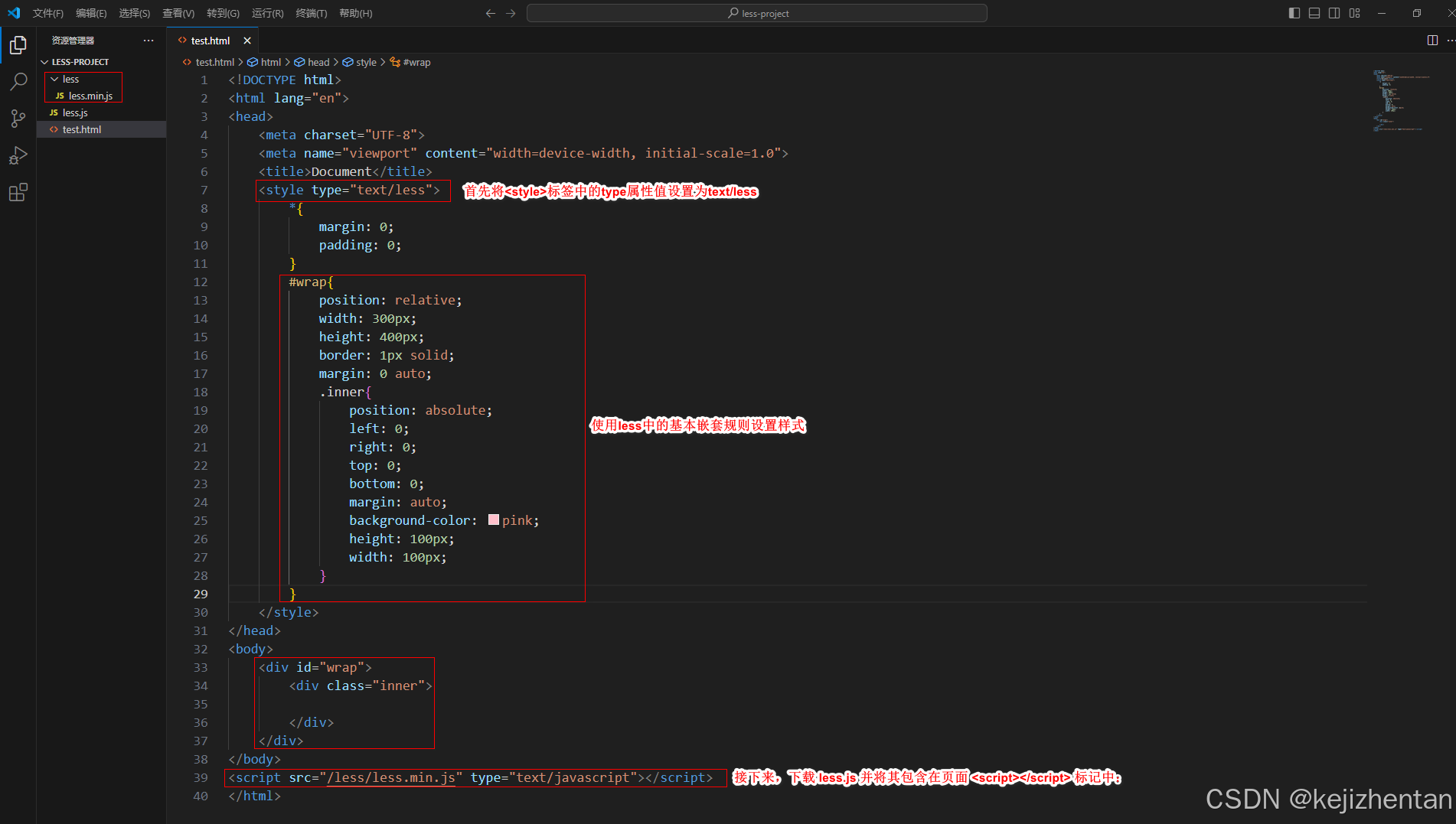Viewport: 1456px width, 824px height.
Task: Split the editor to the right
Action: 1432,41
